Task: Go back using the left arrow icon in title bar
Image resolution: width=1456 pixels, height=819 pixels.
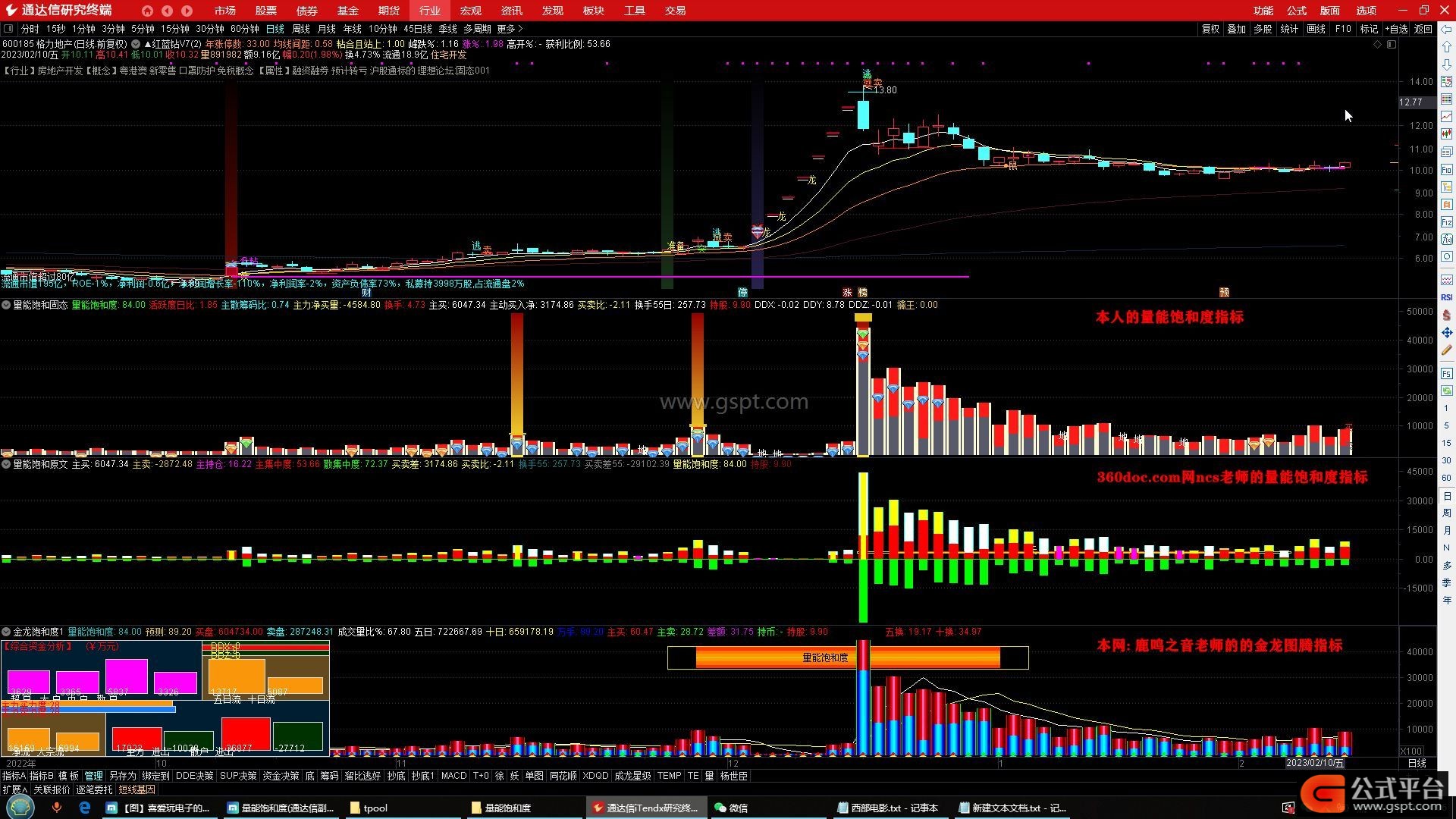Action: 167,11
